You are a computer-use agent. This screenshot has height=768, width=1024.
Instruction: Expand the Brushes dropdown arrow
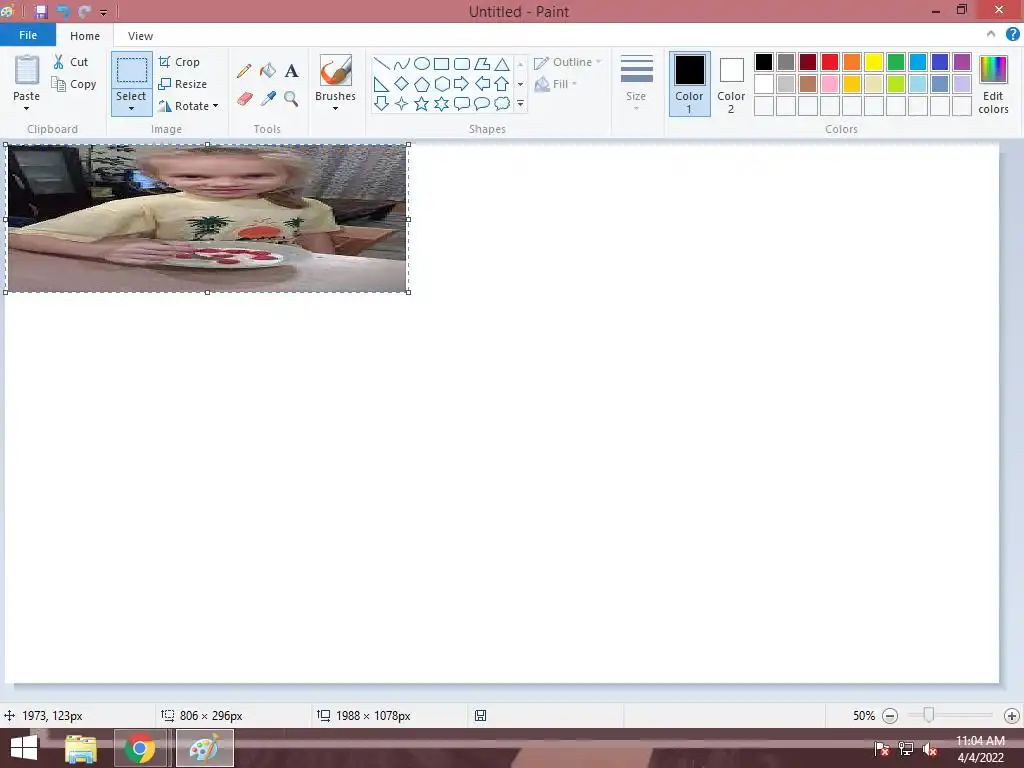pyautogui.click(x=335, y=108)
